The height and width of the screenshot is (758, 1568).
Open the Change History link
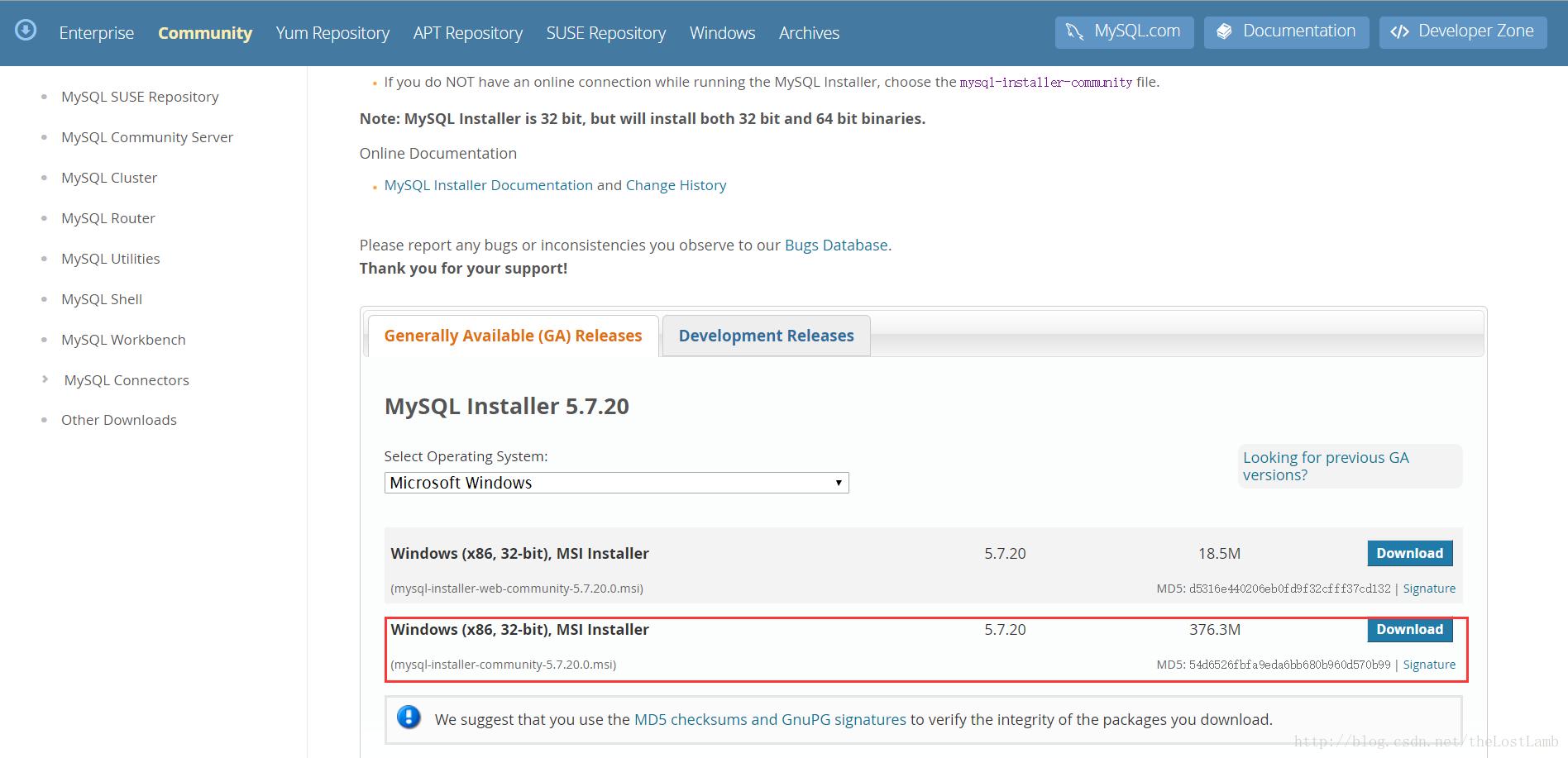(676, 184)
